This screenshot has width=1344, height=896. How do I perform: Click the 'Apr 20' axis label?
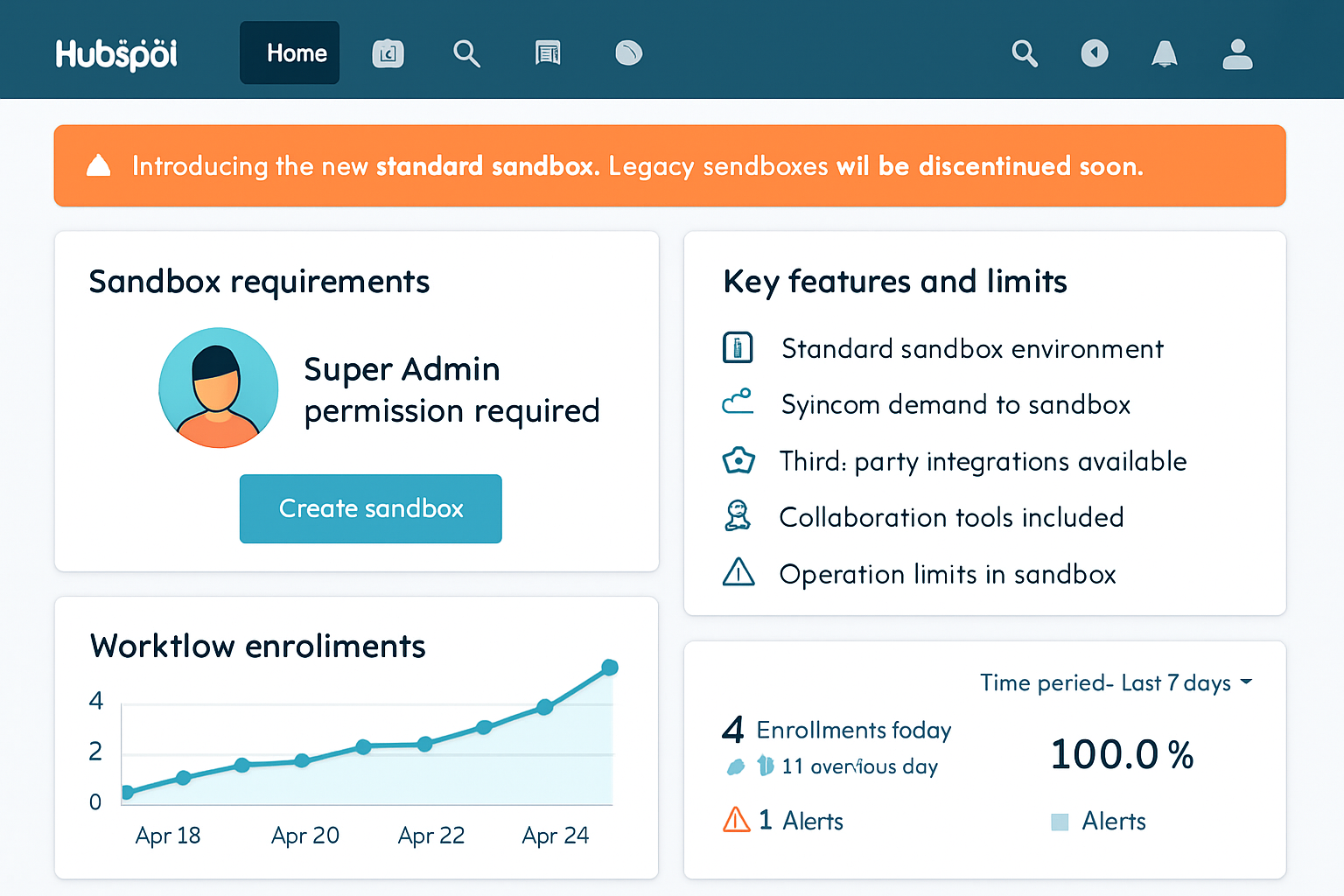coord(304,836)
